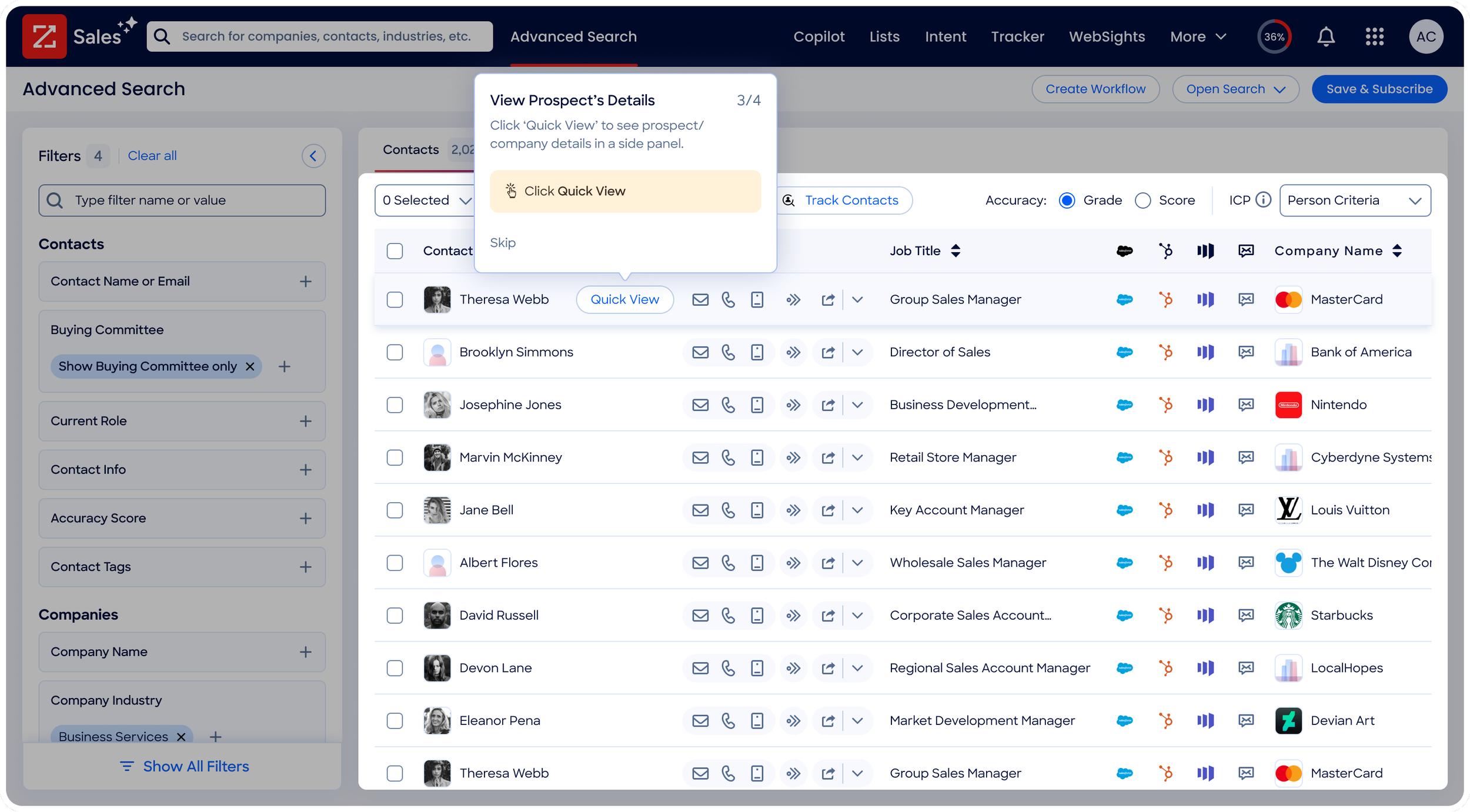Viewport: 1470px width, 812px height.
Task: Collapse the Filters panel arrow
Action: click(x=313, y=156)
